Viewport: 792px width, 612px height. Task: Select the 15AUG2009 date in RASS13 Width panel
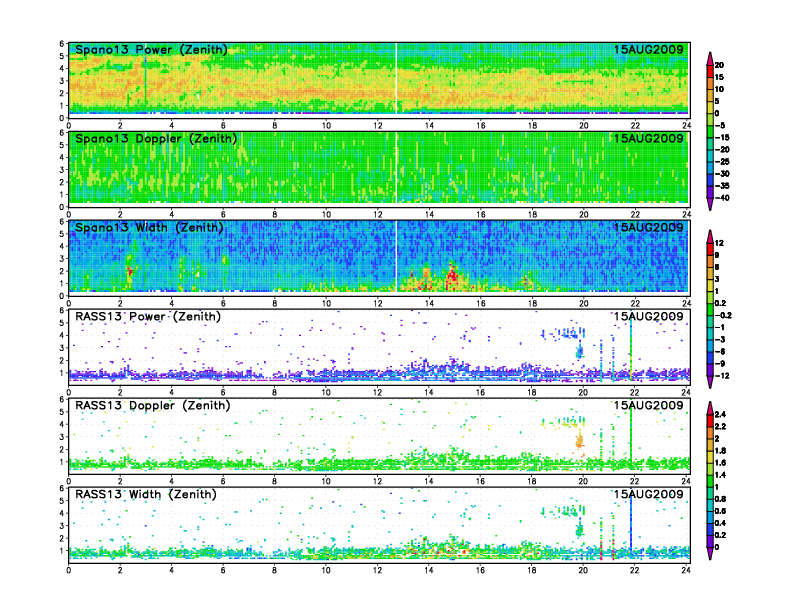[648, 494]
